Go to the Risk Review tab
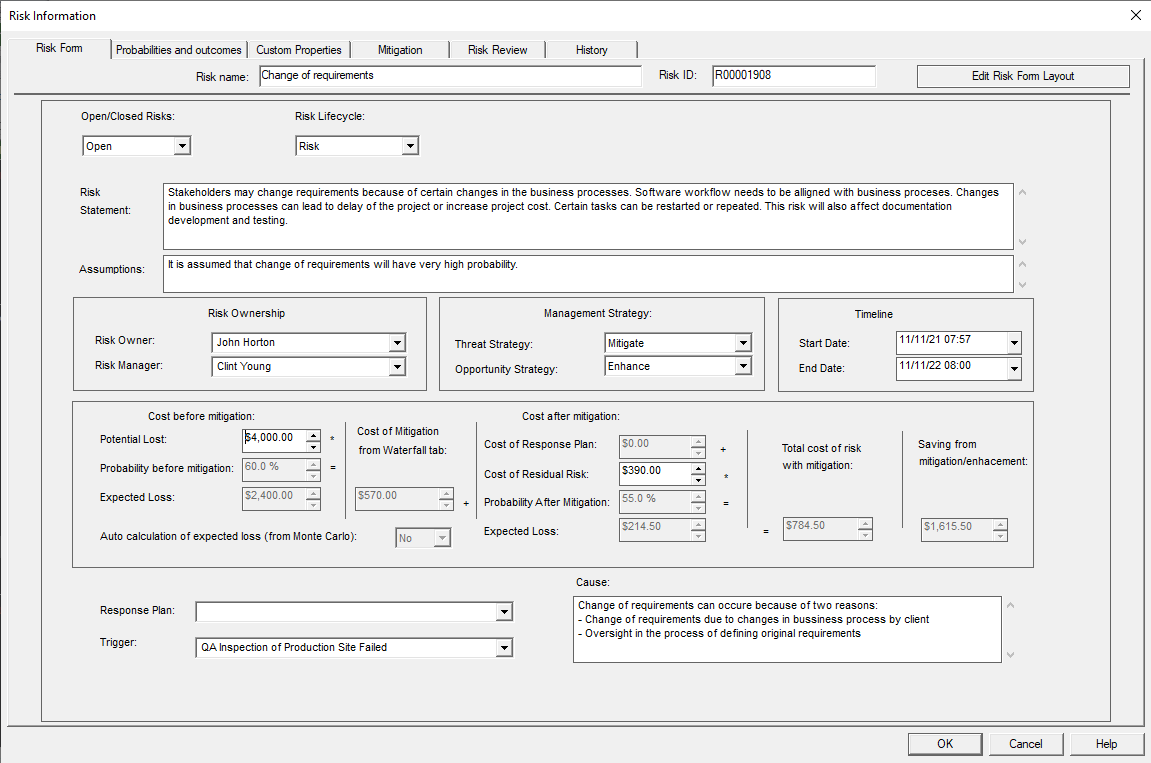Viewport: 1151px width, 763px height. pos(497,50)
